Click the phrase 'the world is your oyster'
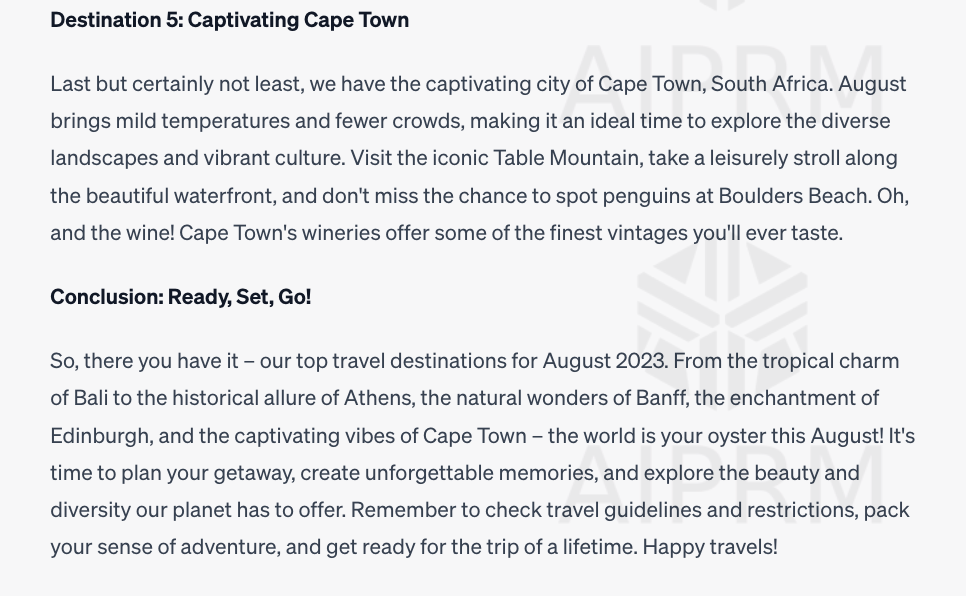Image resolution: width=966 pixels, height=596 pixels. pyautogui.click(x=657, y=436)
